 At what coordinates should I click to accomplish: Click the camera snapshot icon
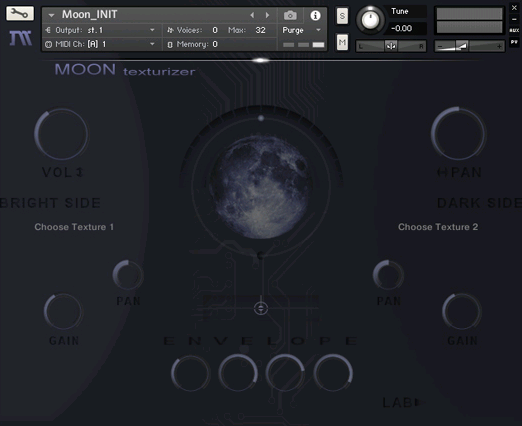(290, 15)
